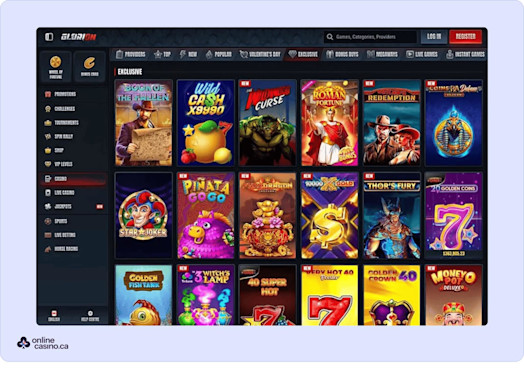Open the 10000 X Gold game thumbnail

(330, 215)
